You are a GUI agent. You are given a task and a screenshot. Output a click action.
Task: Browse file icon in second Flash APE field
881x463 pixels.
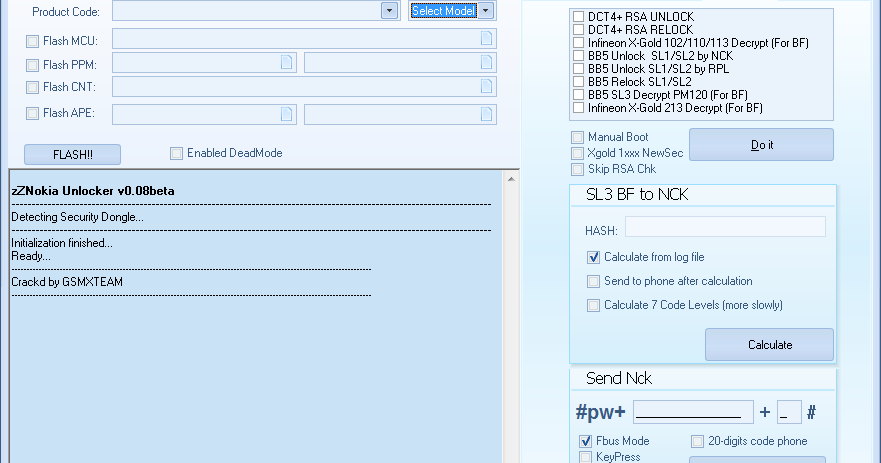pos(486,114)
